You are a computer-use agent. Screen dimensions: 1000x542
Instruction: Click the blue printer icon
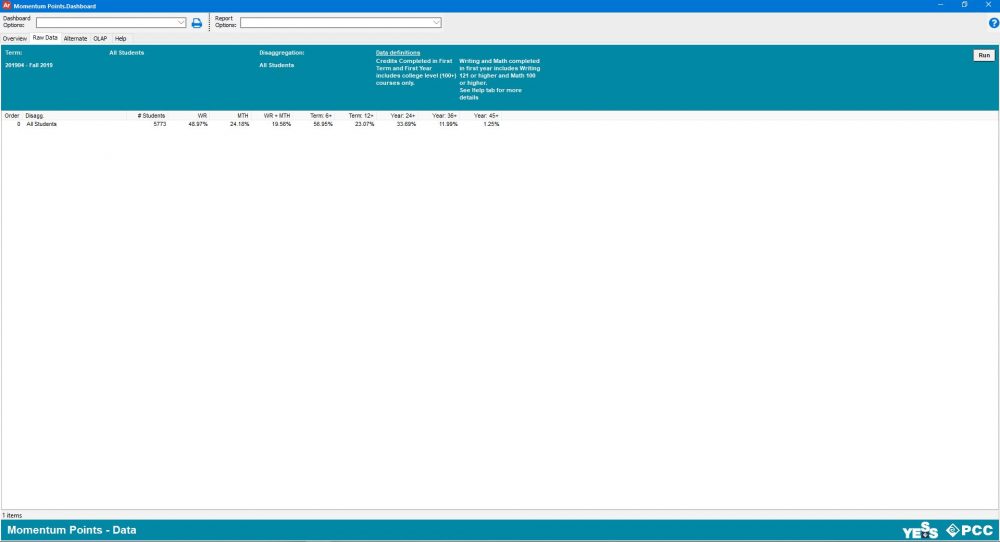pos(196,23)
